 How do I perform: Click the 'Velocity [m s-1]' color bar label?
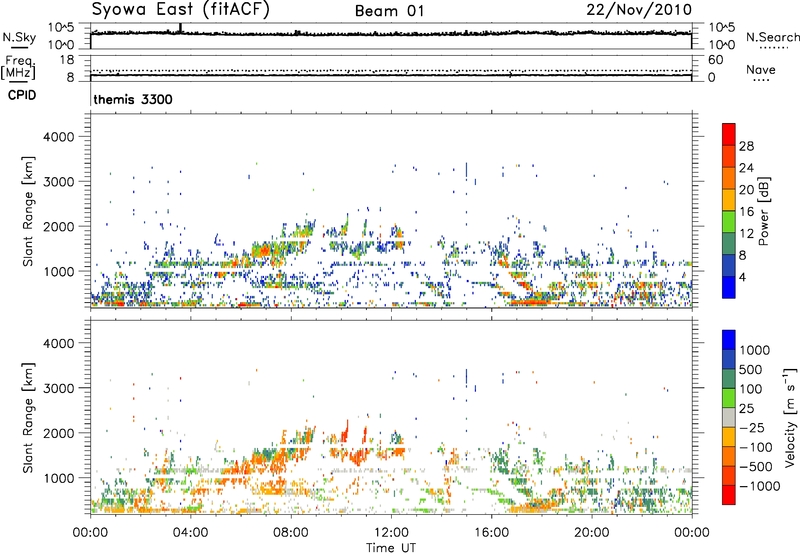pyautogui.click(x=790, y=417)
